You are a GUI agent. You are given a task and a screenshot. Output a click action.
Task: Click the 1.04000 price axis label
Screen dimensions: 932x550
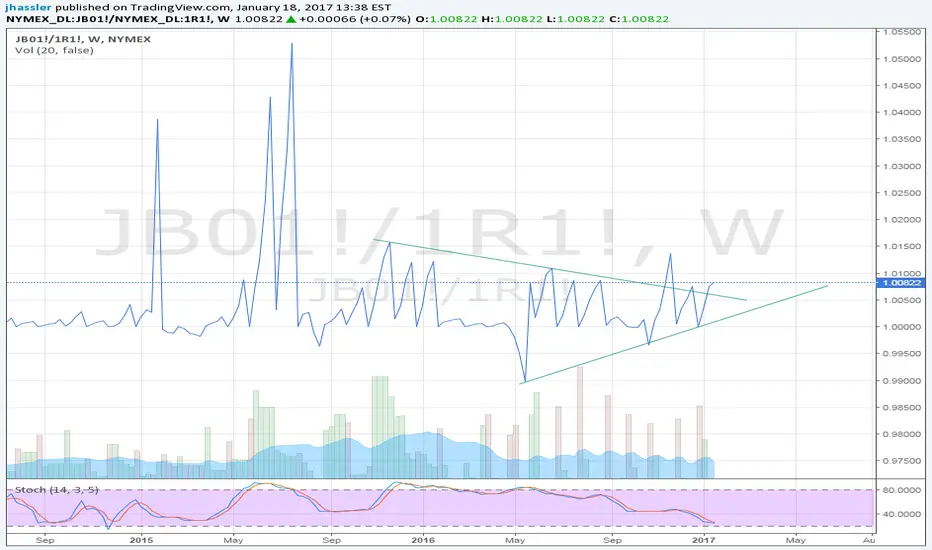(x=902, y=112)
